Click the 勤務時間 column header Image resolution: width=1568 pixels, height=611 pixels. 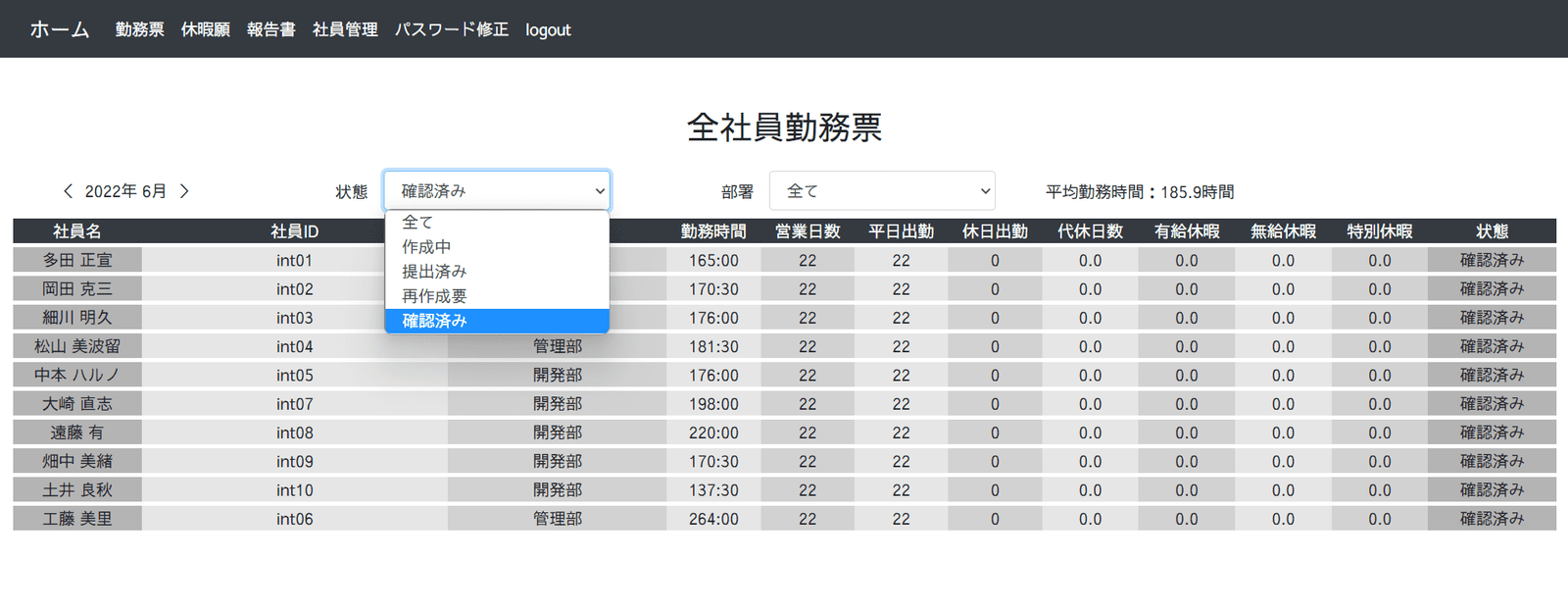click(713, 231)
